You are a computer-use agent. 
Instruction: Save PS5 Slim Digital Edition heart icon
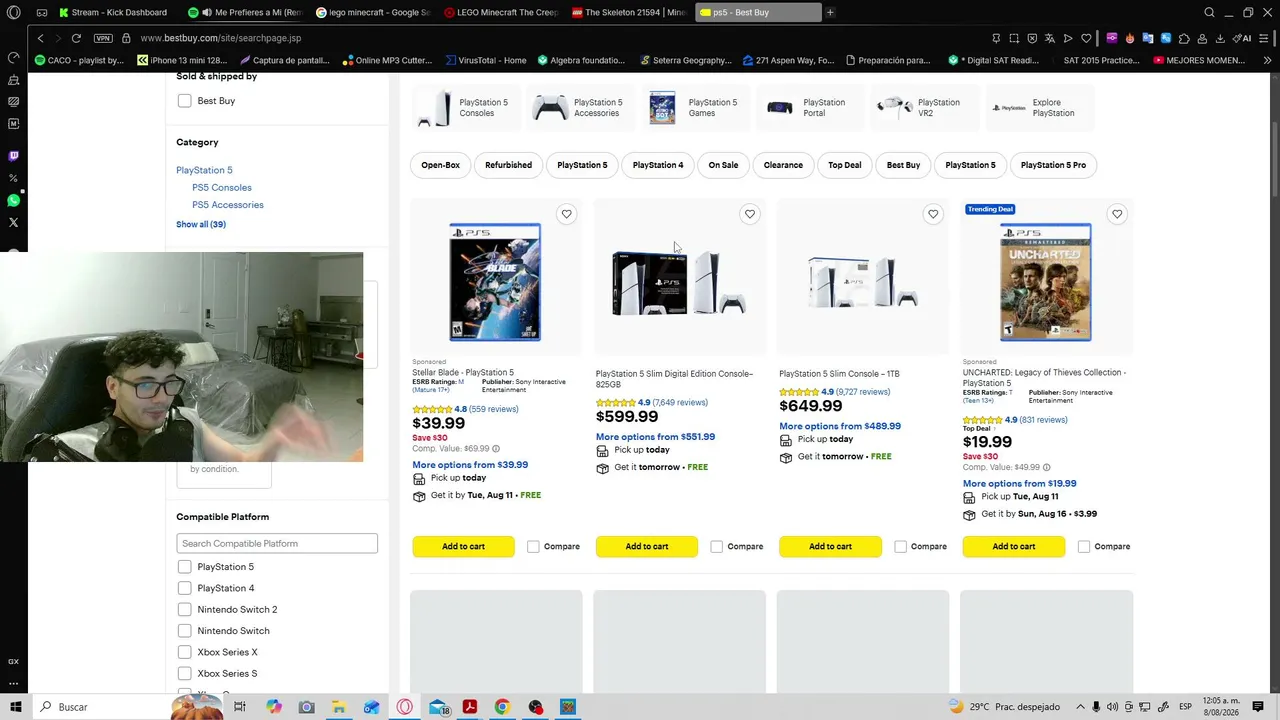[x=749, y=214]
